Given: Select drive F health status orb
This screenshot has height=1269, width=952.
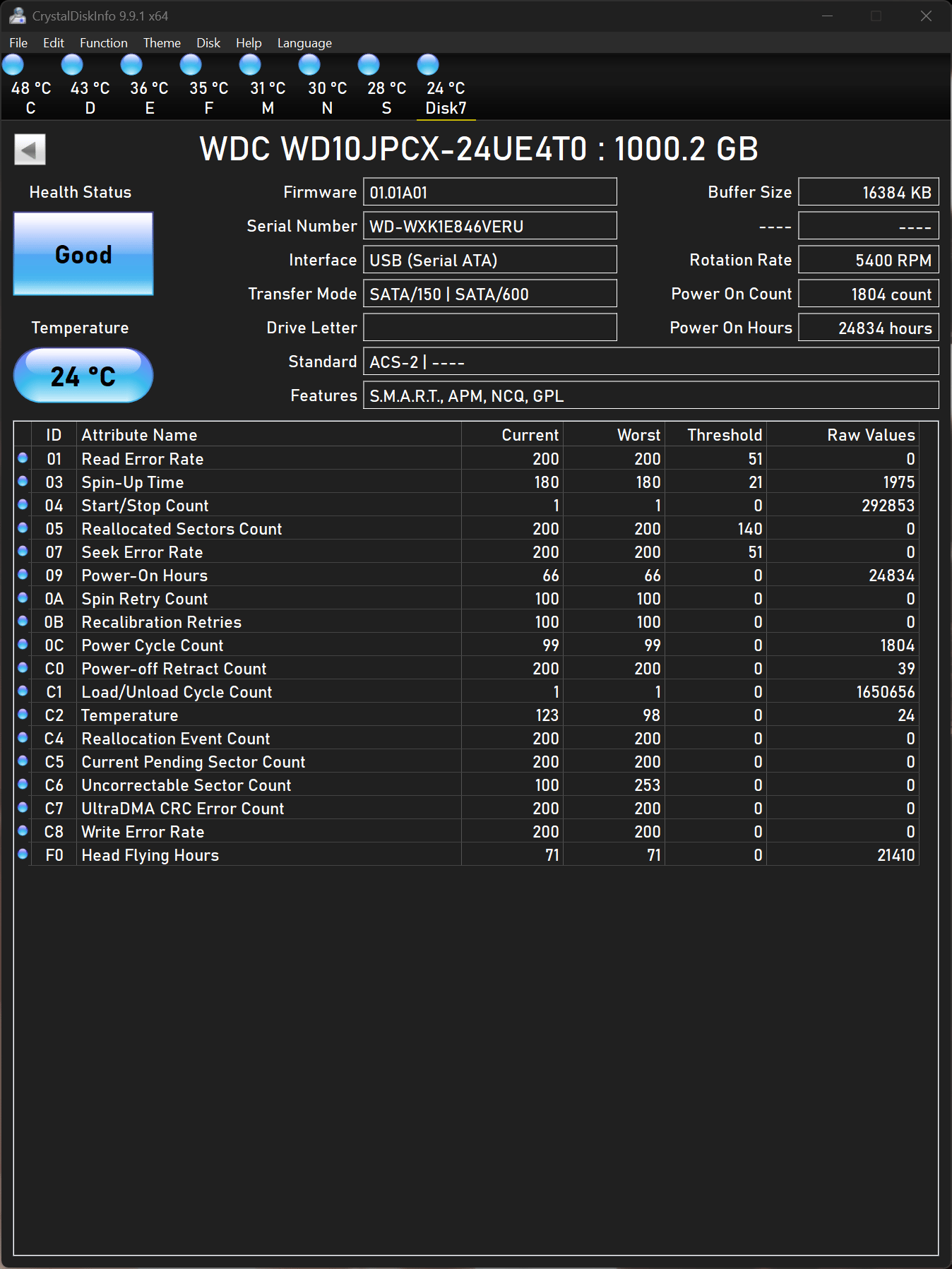Looking at the screenshot, I should pos(191,65).
